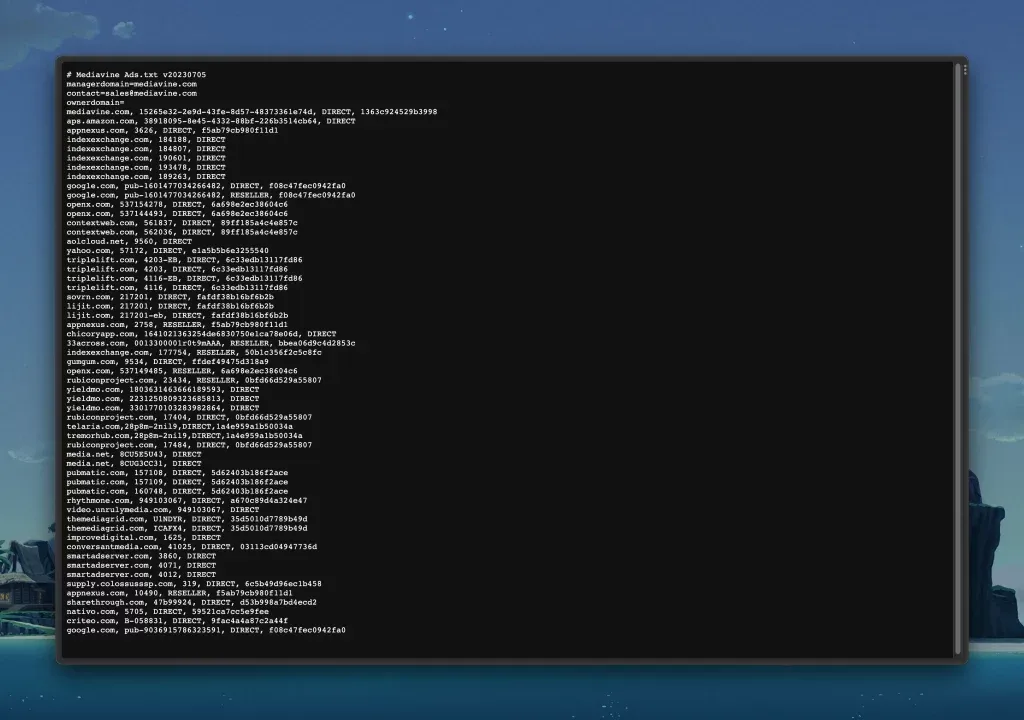Click the last google.com pub-9036915786323591 line
1024x720 pixels.
coord(206,630)
